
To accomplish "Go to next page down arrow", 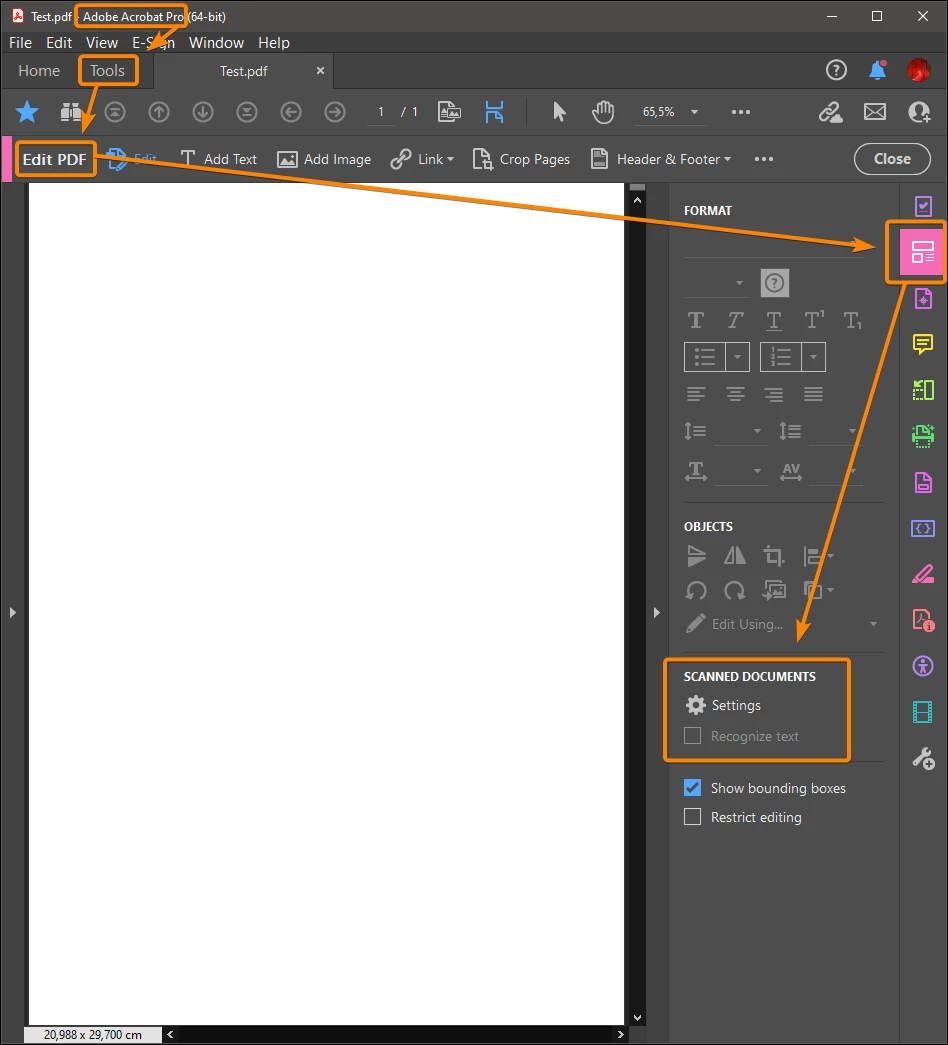I will pyautogui.click(x=203, y=112).
